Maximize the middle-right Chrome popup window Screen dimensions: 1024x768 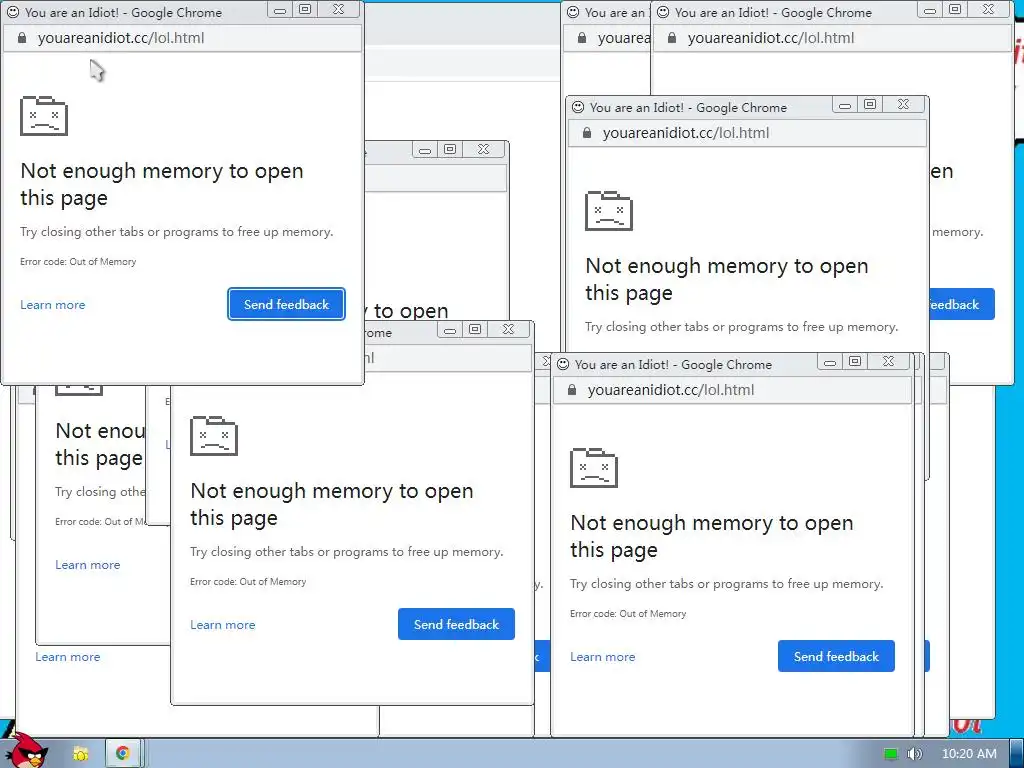click(870, 104)
